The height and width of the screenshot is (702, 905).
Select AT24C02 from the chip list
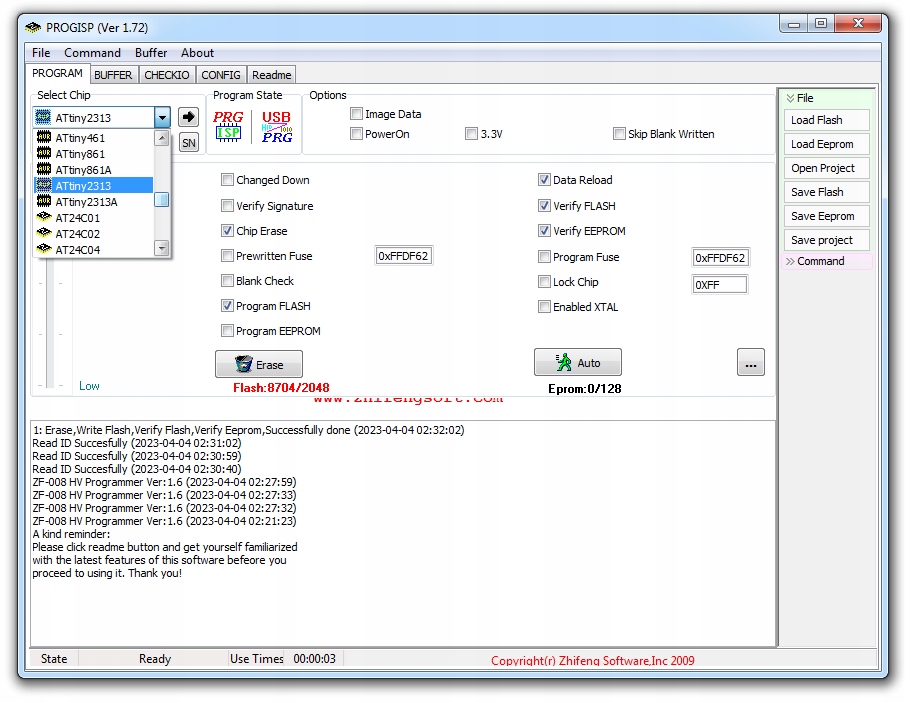pos(94,234)
